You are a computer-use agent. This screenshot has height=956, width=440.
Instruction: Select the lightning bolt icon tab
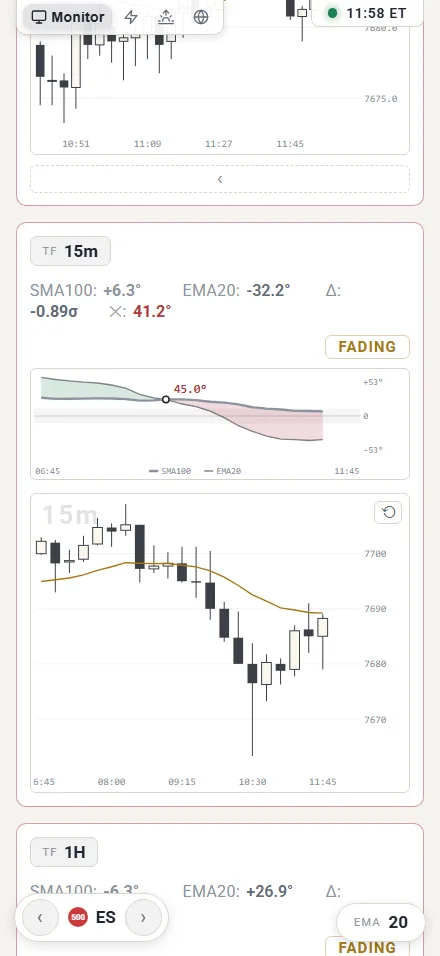(131, 17)
